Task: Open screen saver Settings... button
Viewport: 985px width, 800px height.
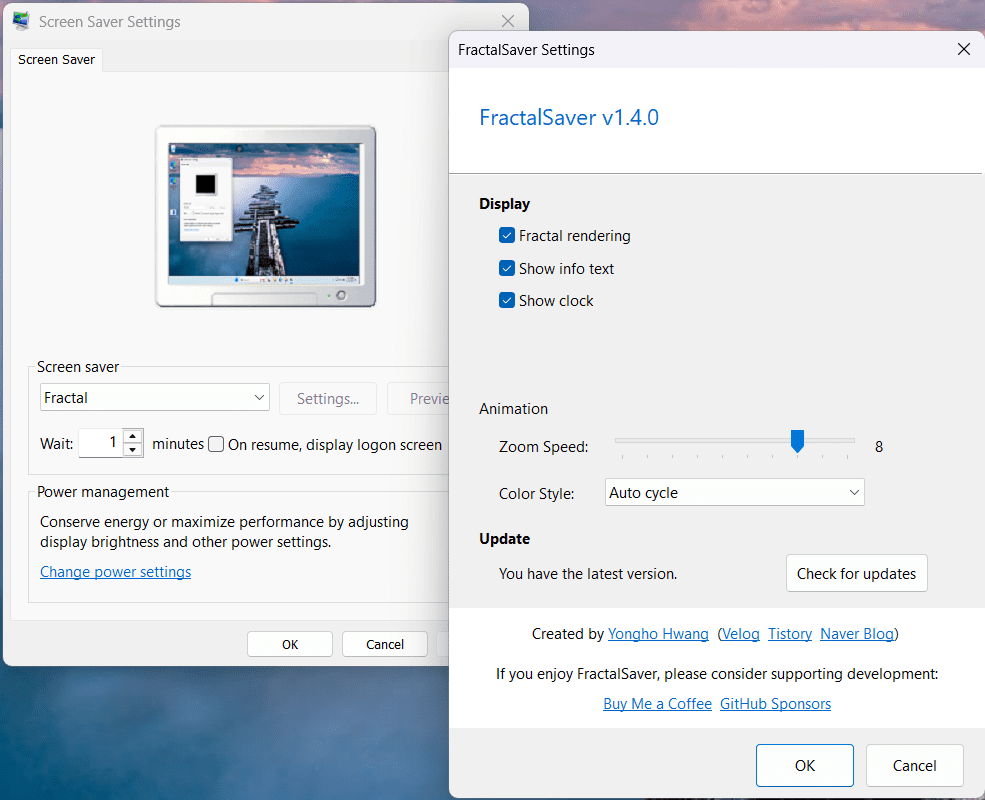Action: tap(328, 399)
